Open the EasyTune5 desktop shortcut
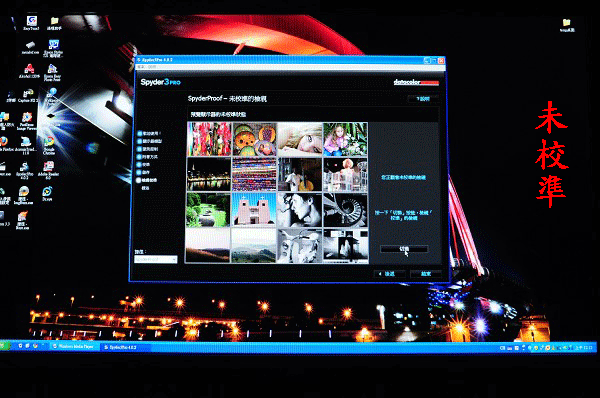The width and height of the screenshot is (600, 398). [x=31, y=22]
